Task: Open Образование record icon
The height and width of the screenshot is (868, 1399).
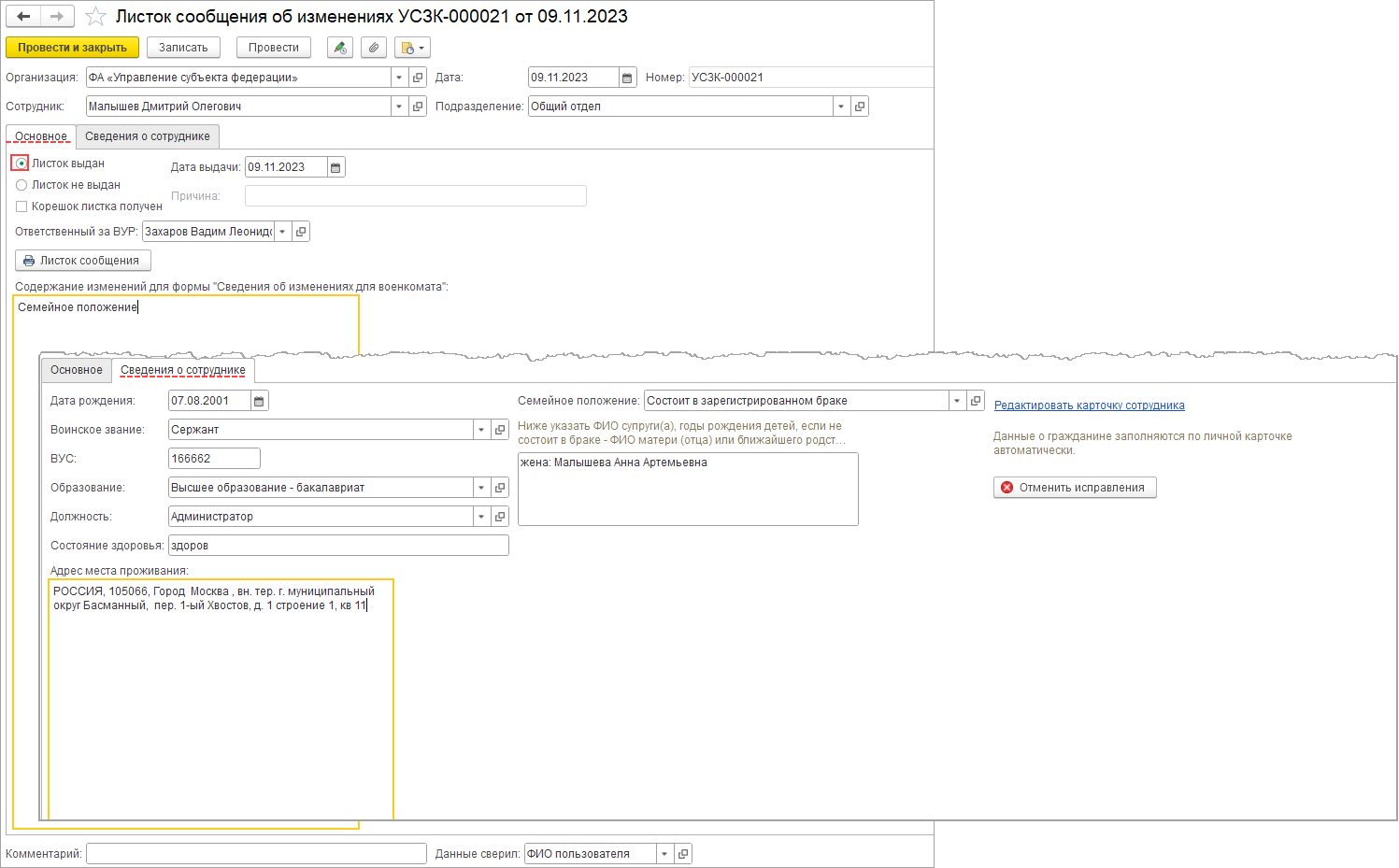Action: tap(500, 488)
